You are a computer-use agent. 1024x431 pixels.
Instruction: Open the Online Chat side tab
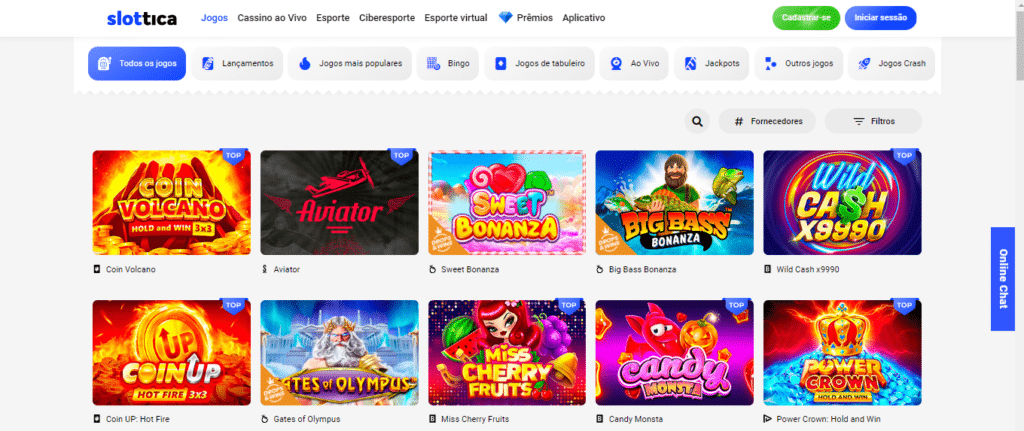(x=1002, y=279)
